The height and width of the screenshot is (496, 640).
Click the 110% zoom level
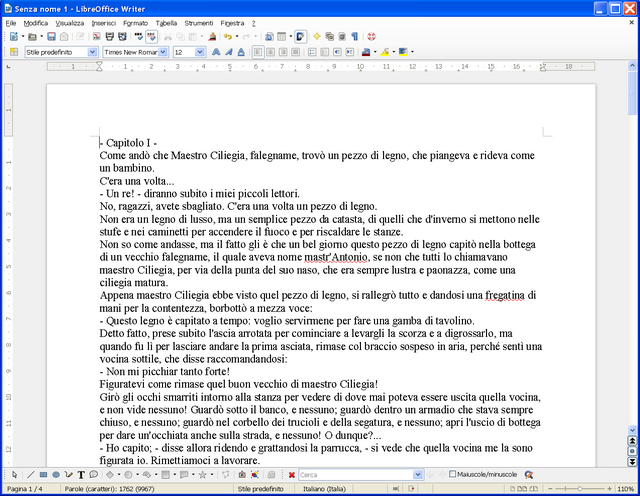coord(625,489)
